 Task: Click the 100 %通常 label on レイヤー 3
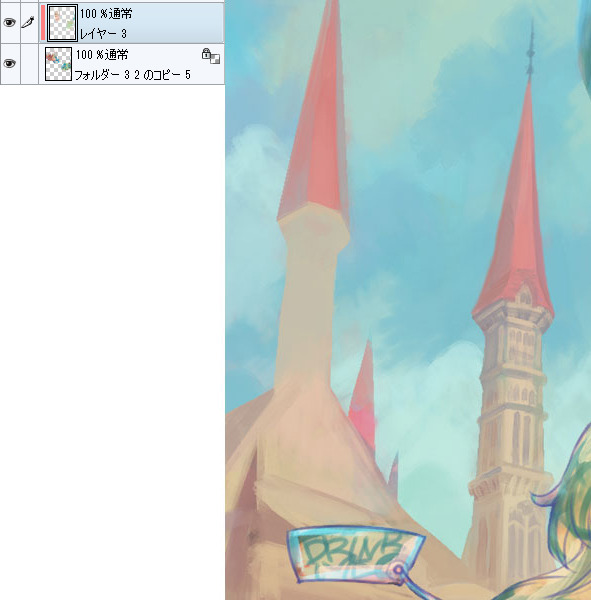point(106,14)
